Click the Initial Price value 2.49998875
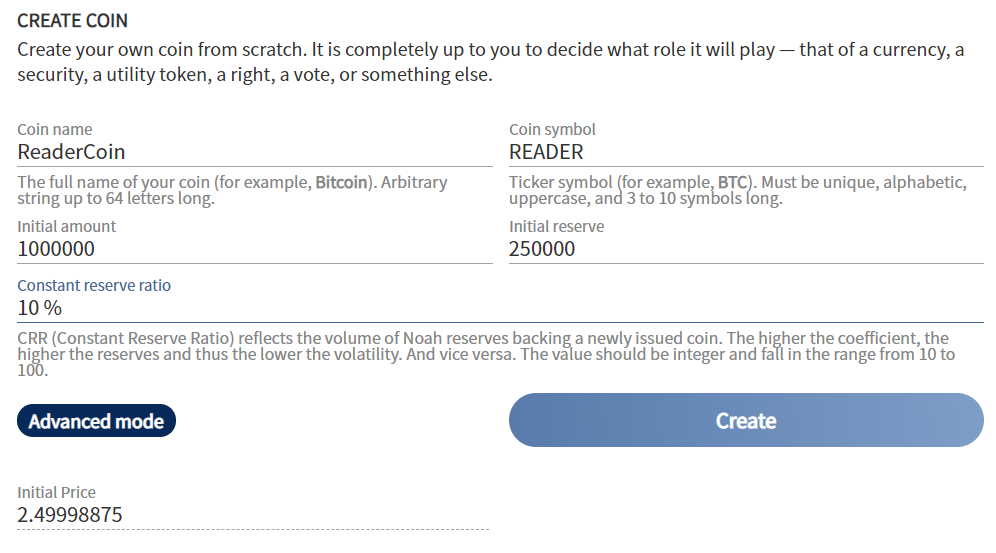The height and width of the screenshot is (553, 996). point(70,516)
